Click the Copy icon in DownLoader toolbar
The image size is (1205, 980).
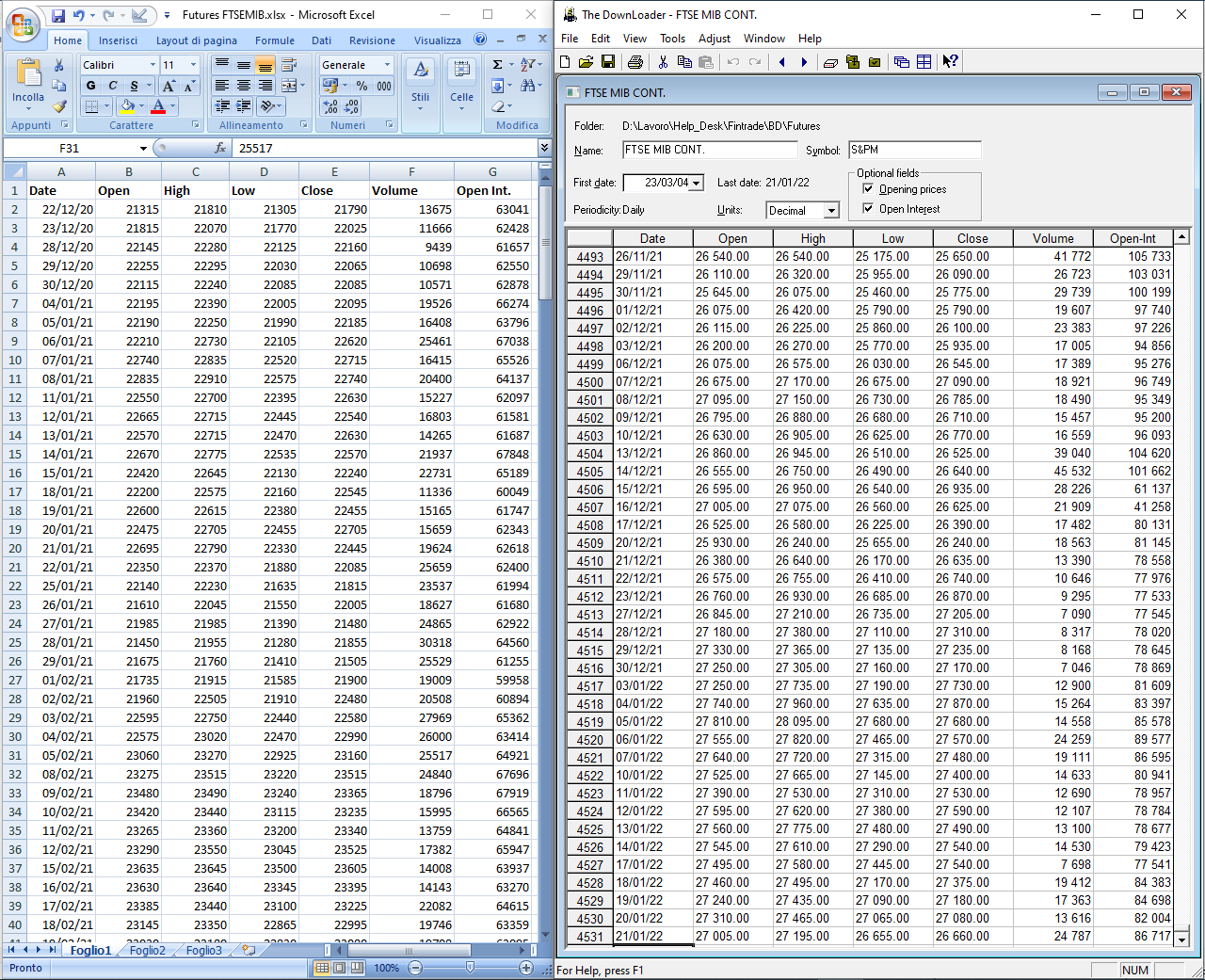[x=684, y=62]
